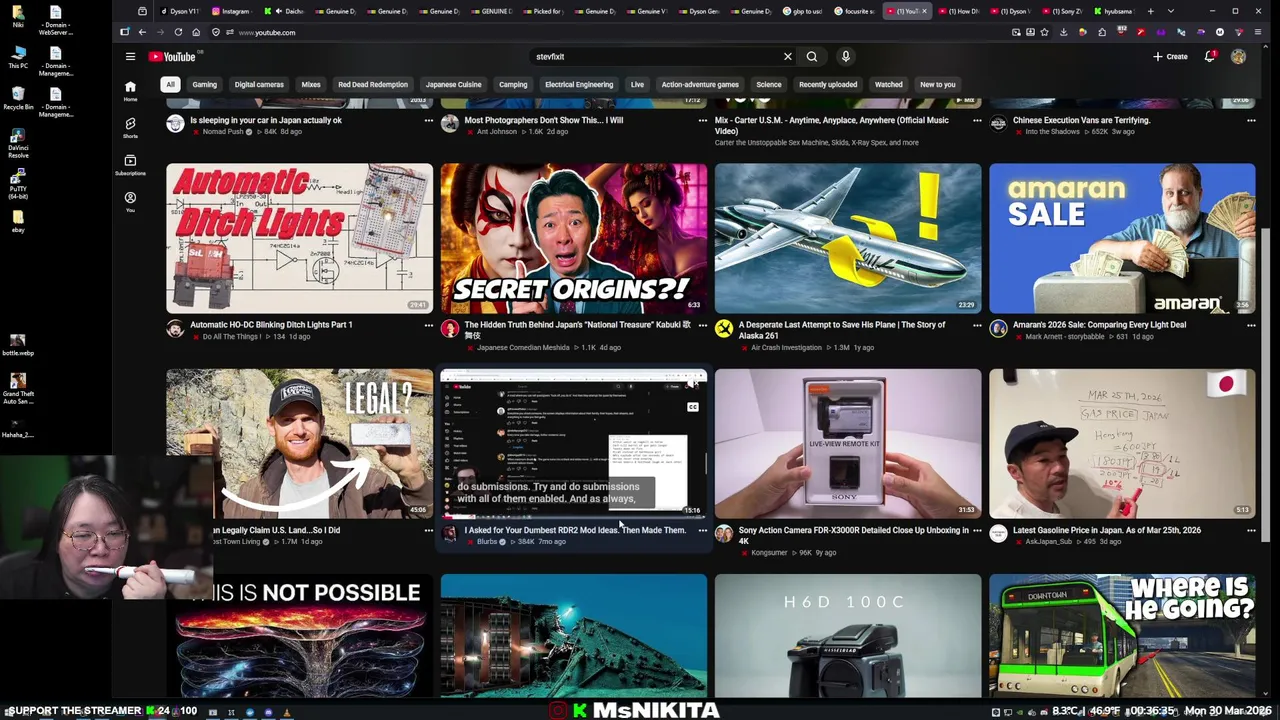Open Automatic HO-DC Blinking Ditch Lights title
This screenshot has height=720, width=1280.
point(271,325)
